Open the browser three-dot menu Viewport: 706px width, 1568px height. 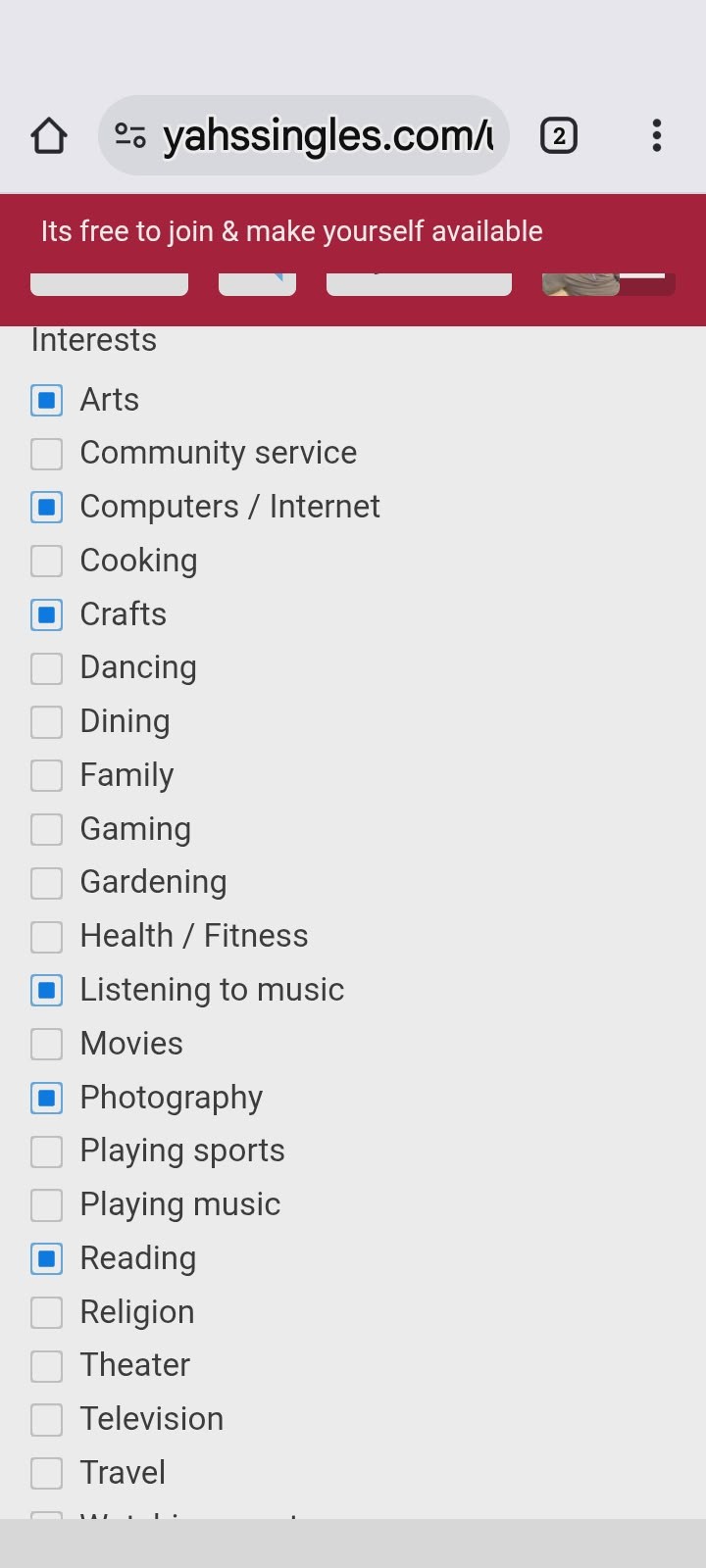tap(657, 136)
